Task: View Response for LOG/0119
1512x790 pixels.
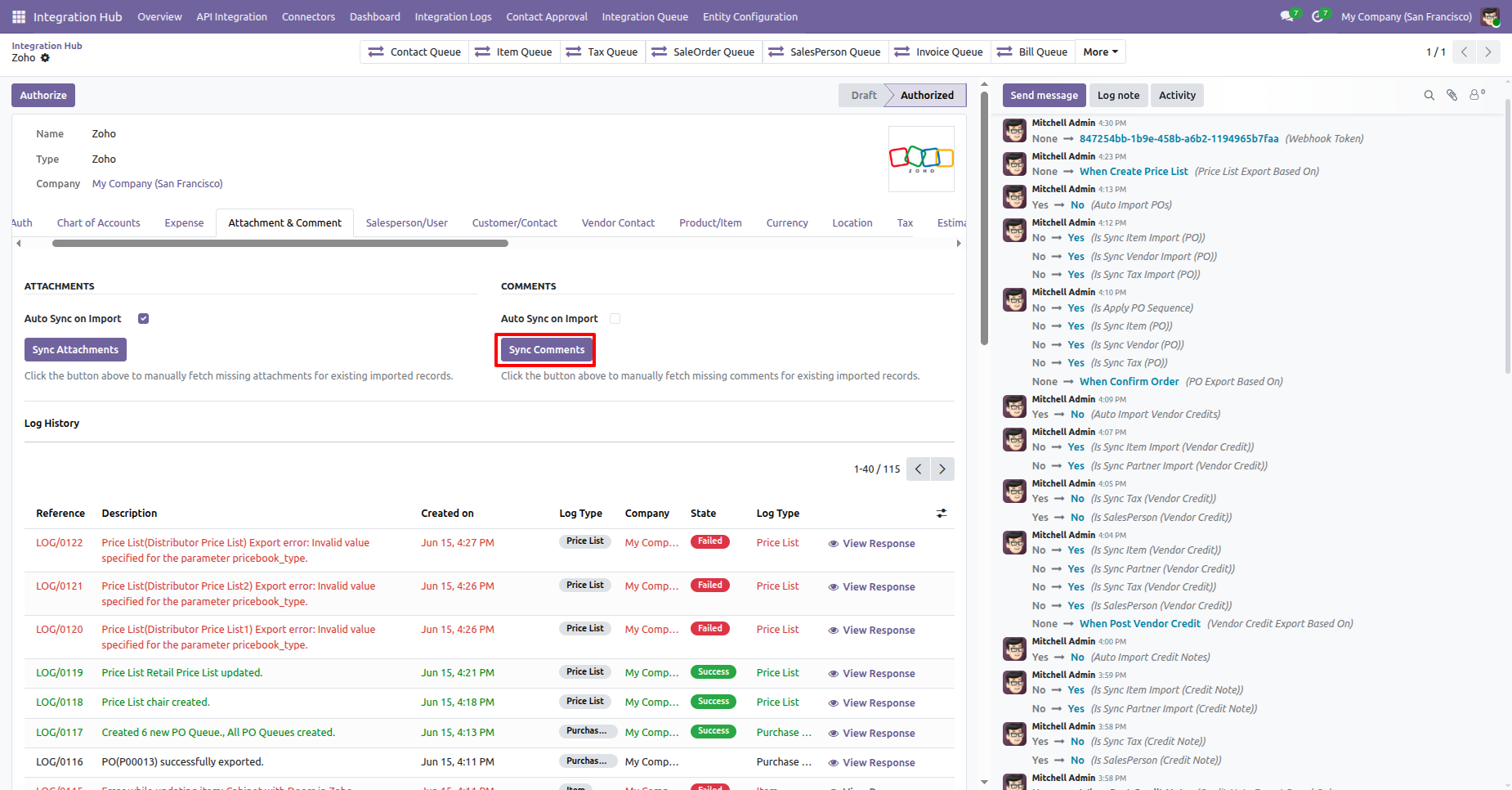Action: coord(871,674)
